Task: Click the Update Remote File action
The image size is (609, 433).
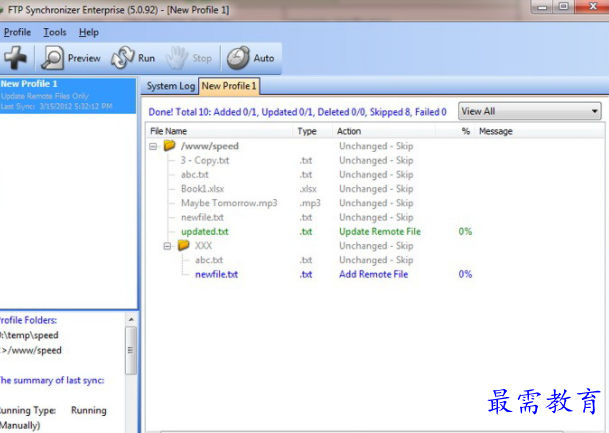Action: (x=380, y=231)
